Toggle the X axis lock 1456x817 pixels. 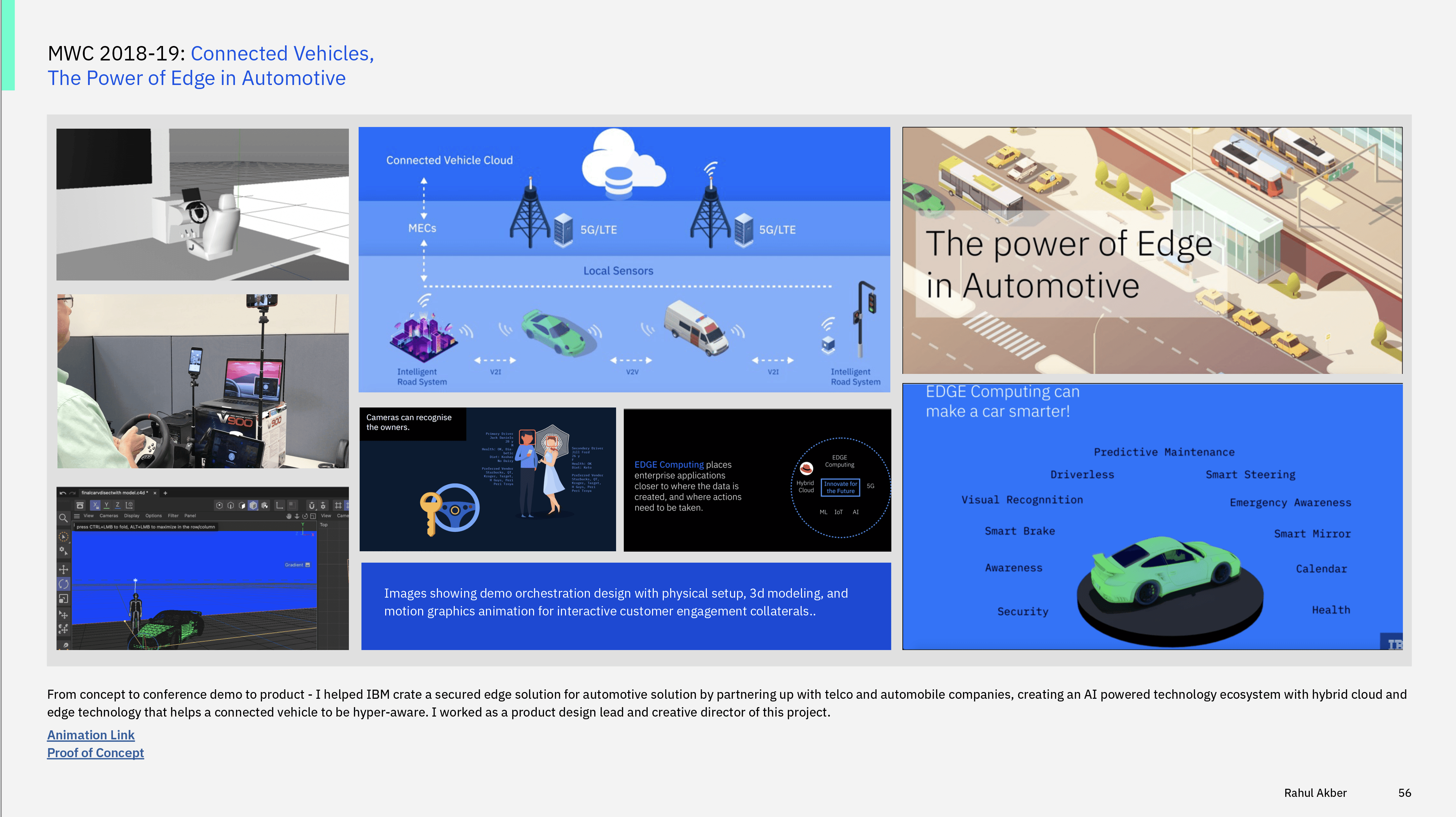tap(95, 505)
